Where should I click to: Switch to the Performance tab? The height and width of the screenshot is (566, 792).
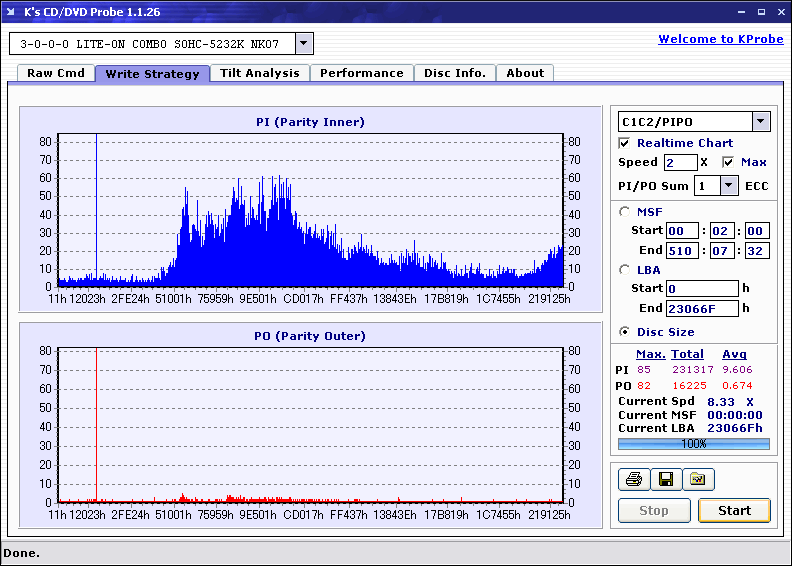click(x=362, y=73)
